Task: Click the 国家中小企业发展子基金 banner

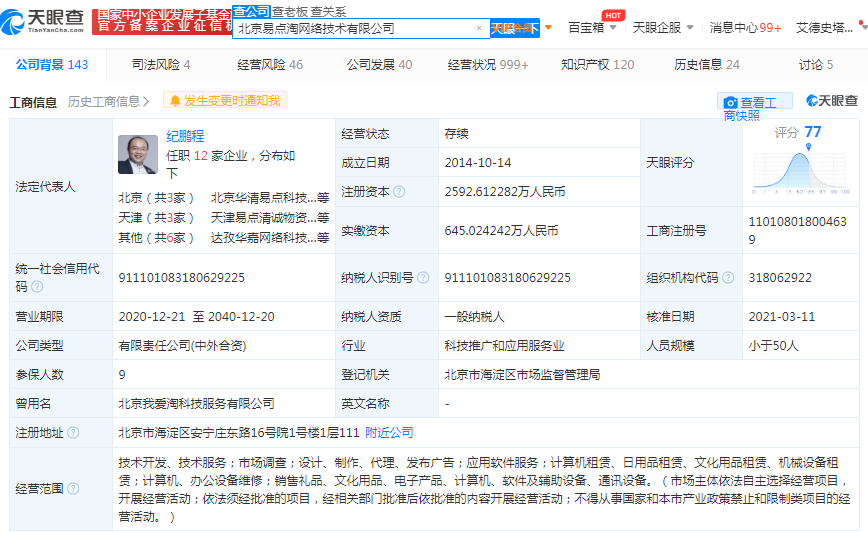Action: [x=162, y=21]
